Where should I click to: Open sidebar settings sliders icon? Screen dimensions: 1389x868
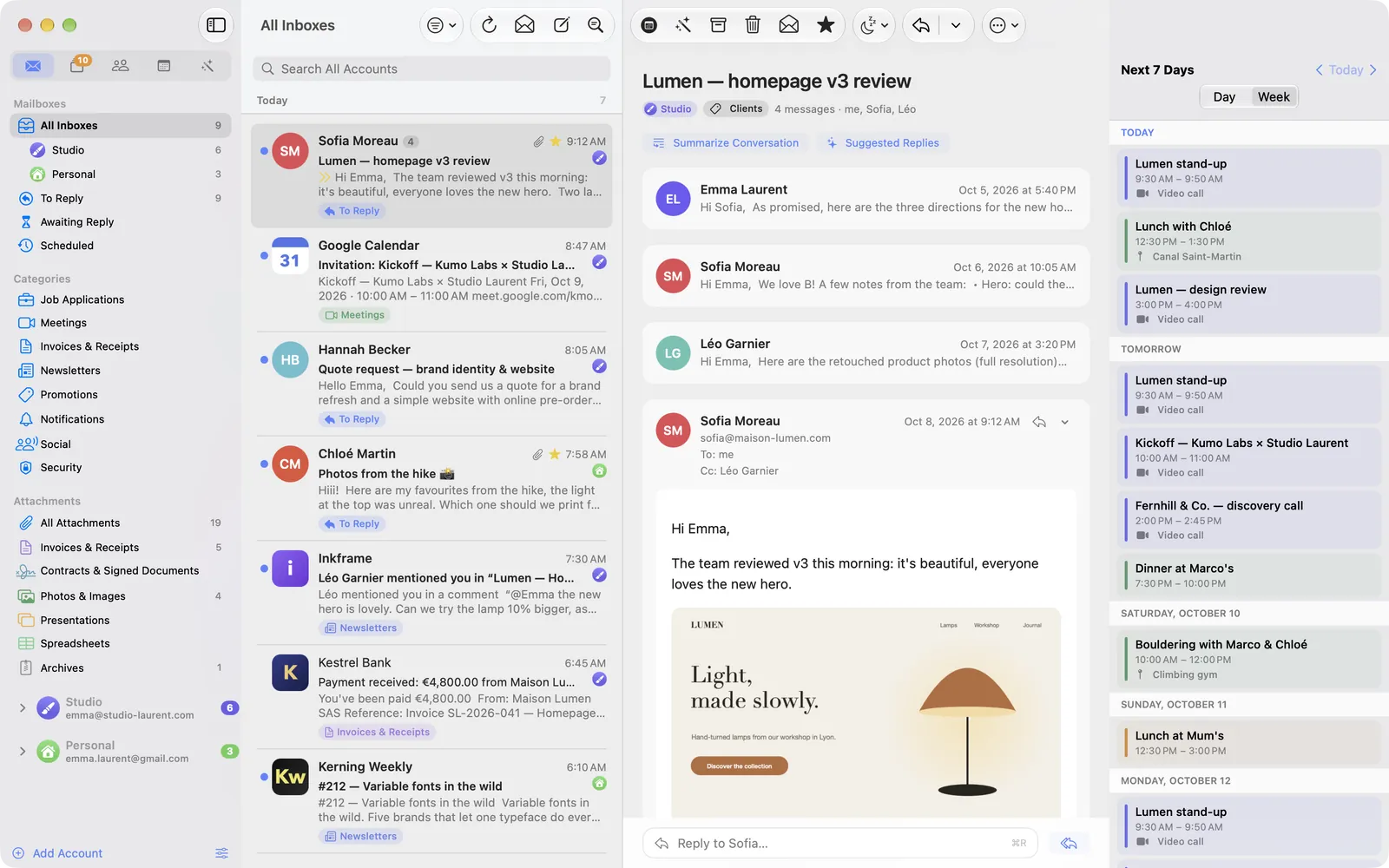click(221, 853)
